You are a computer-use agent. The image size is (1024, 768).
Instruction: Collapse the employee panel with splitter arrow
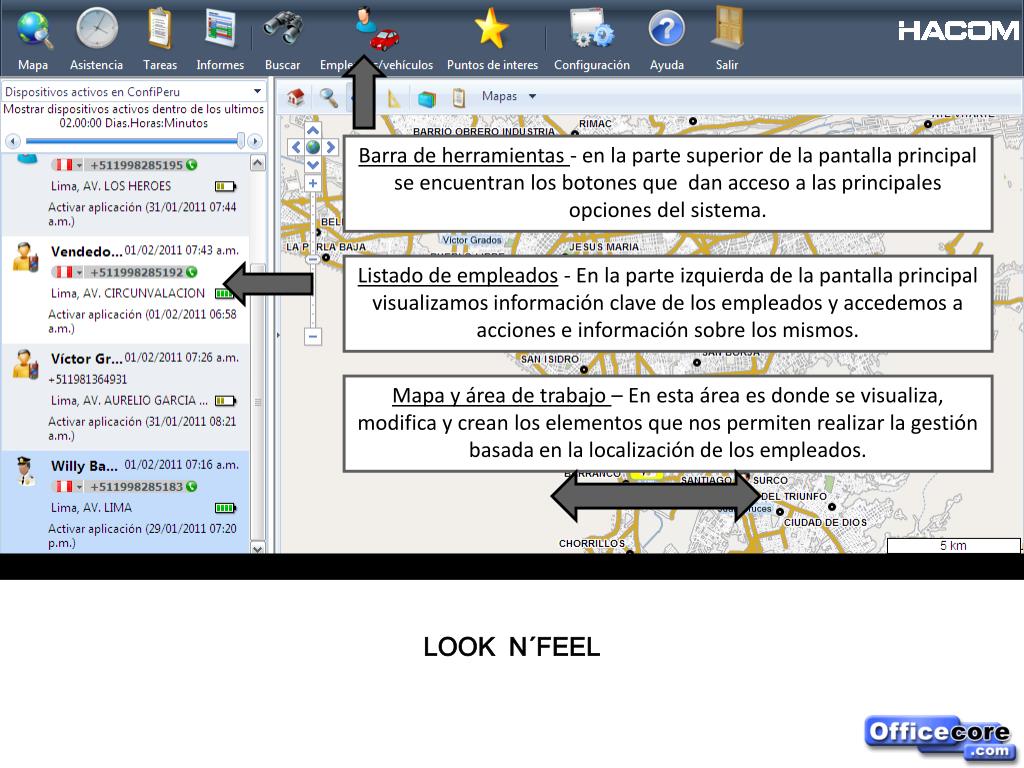pyautogui.click(x=278, y=335)
